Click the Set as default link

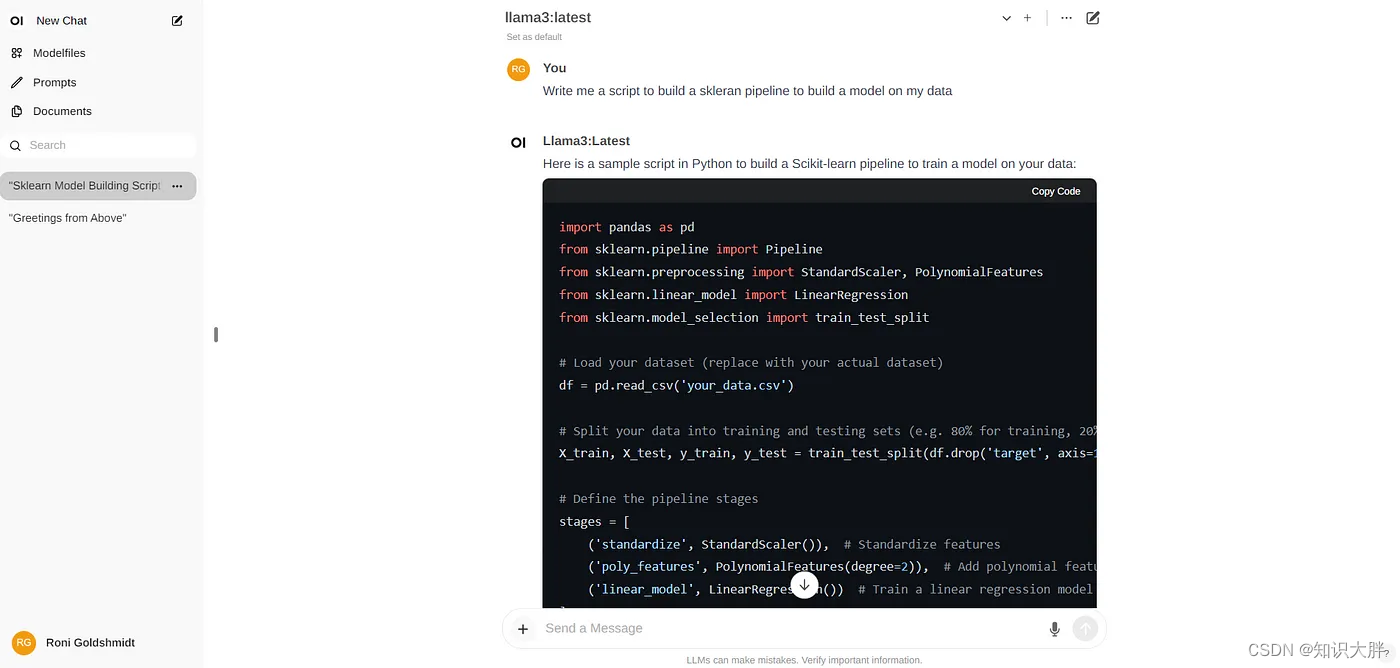pos(534,37)
